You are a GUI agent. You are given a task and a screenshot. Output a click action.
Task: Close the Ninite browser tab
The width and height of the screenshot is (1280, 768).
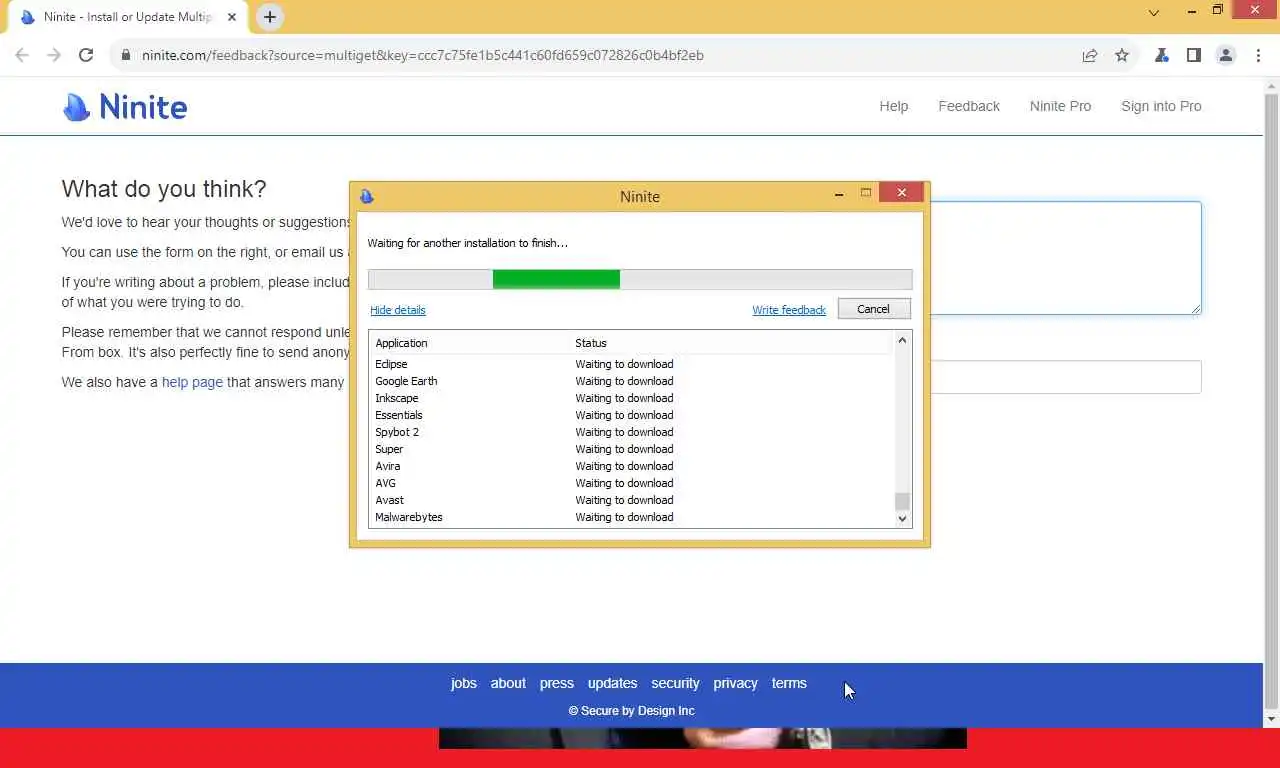pos(231,17)
